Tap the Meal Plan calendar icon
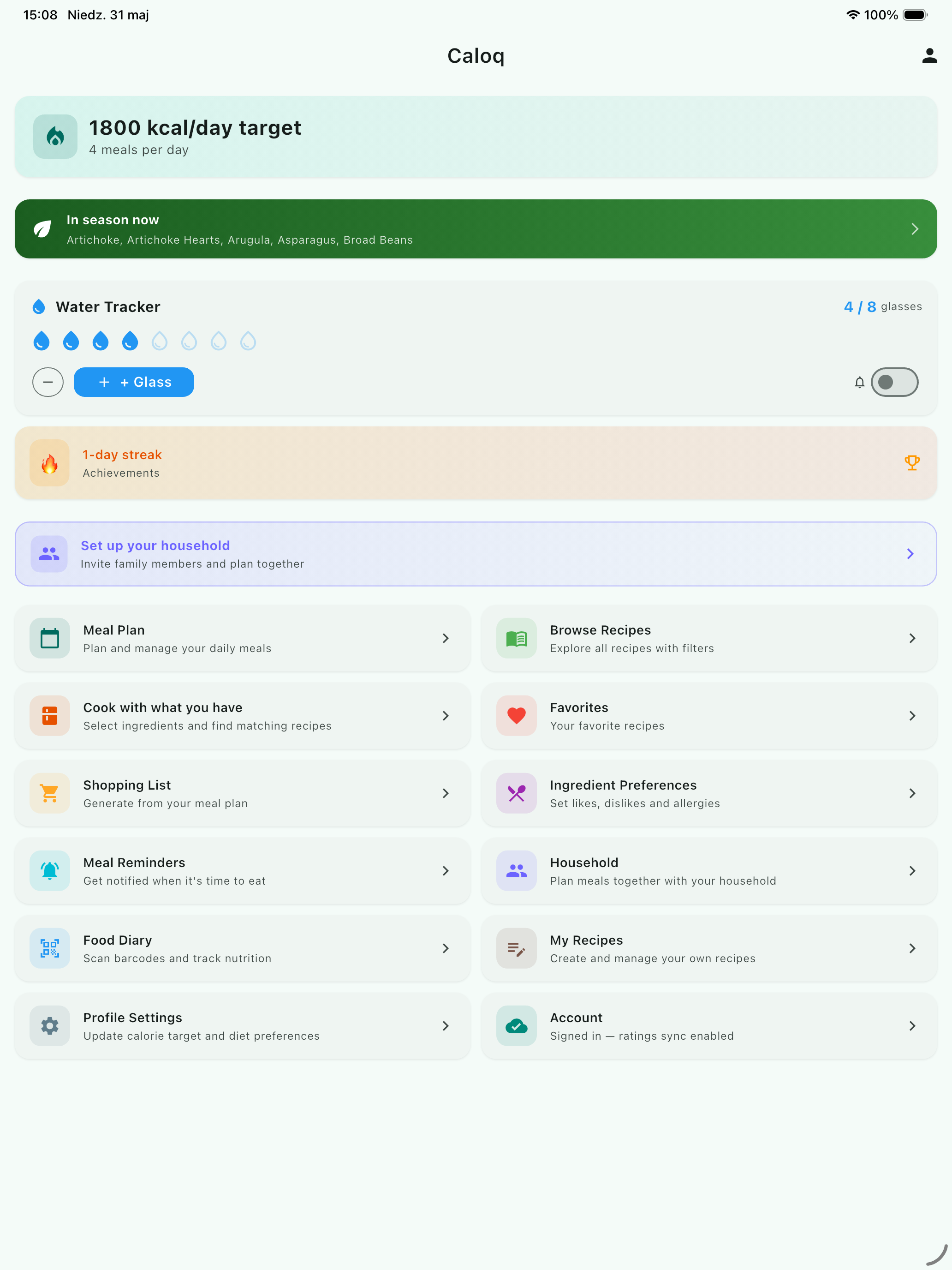 point(50,638)
